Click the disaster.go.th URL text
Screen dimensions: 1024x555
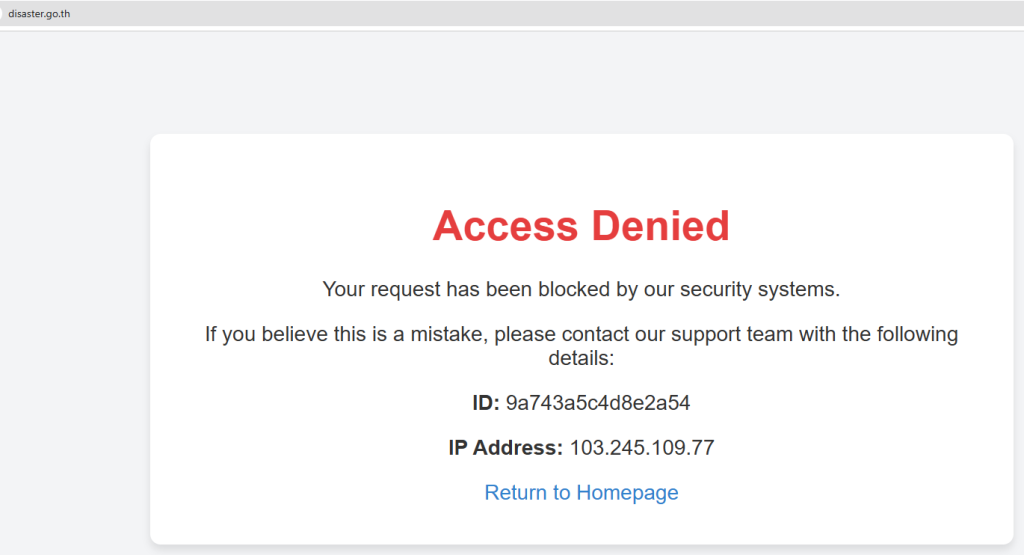tap(39, 13)
